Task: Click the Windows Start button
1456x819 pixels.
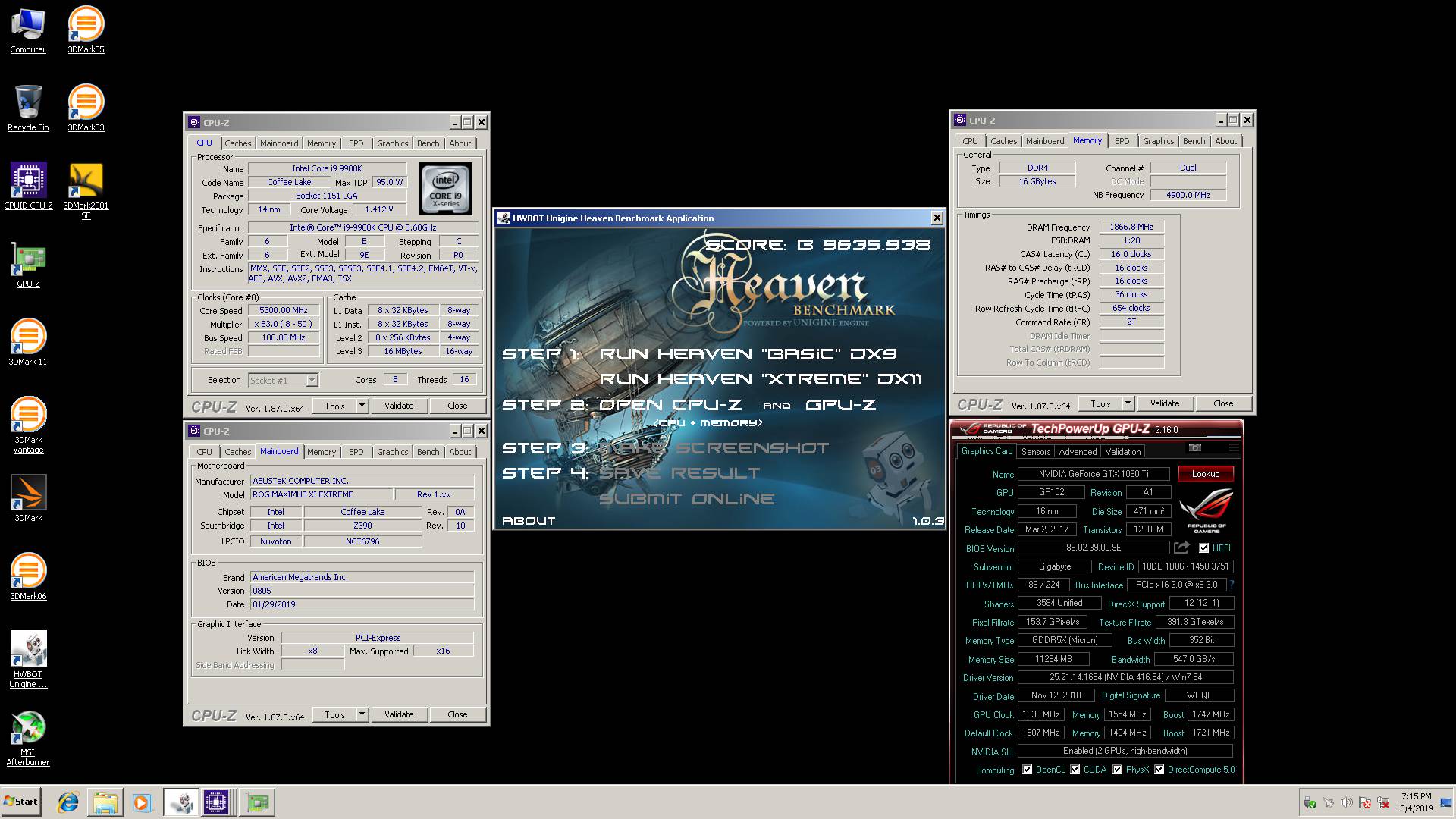Action: (20, 802)
